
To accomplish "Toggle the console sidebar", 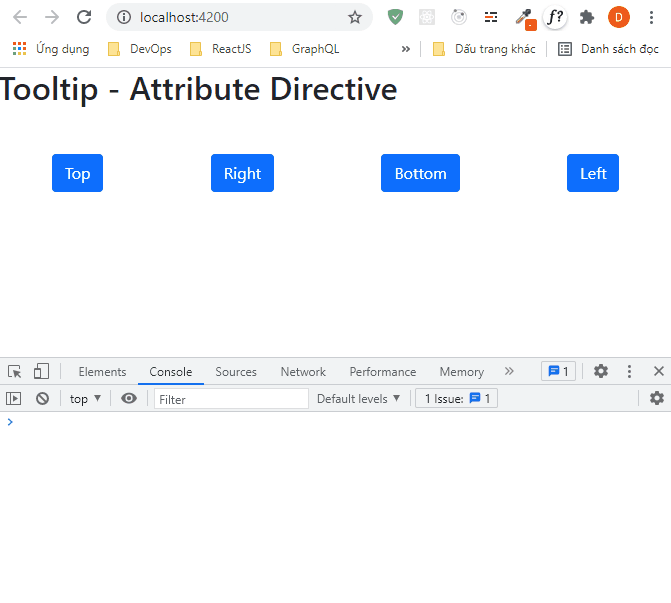I will coord(13,399).
